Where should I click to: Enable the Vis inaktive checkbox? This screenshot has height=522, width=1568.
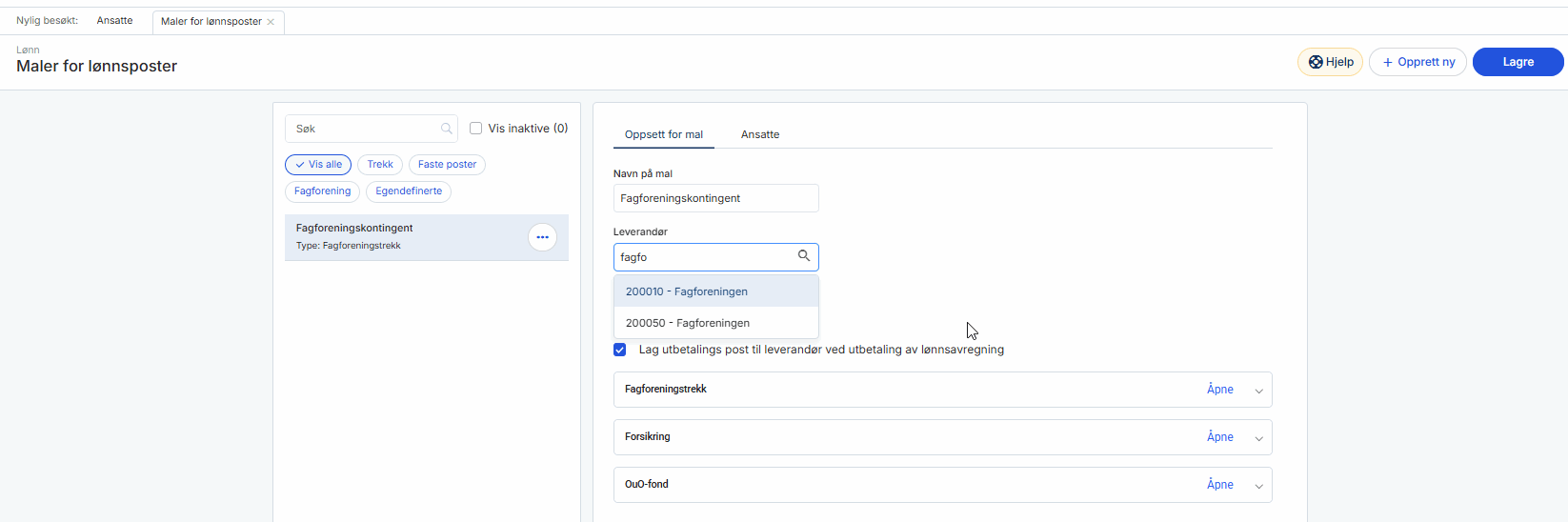(x=476, y=129)
